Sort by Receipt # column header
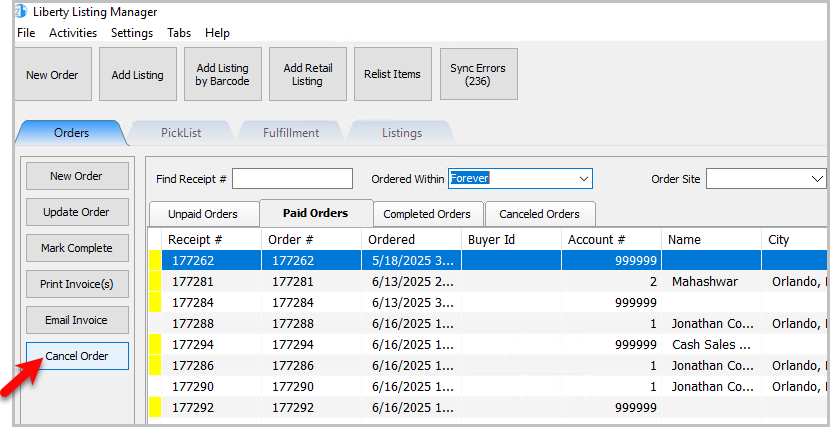This screenshot has height=427, width=830. point(212,240)
